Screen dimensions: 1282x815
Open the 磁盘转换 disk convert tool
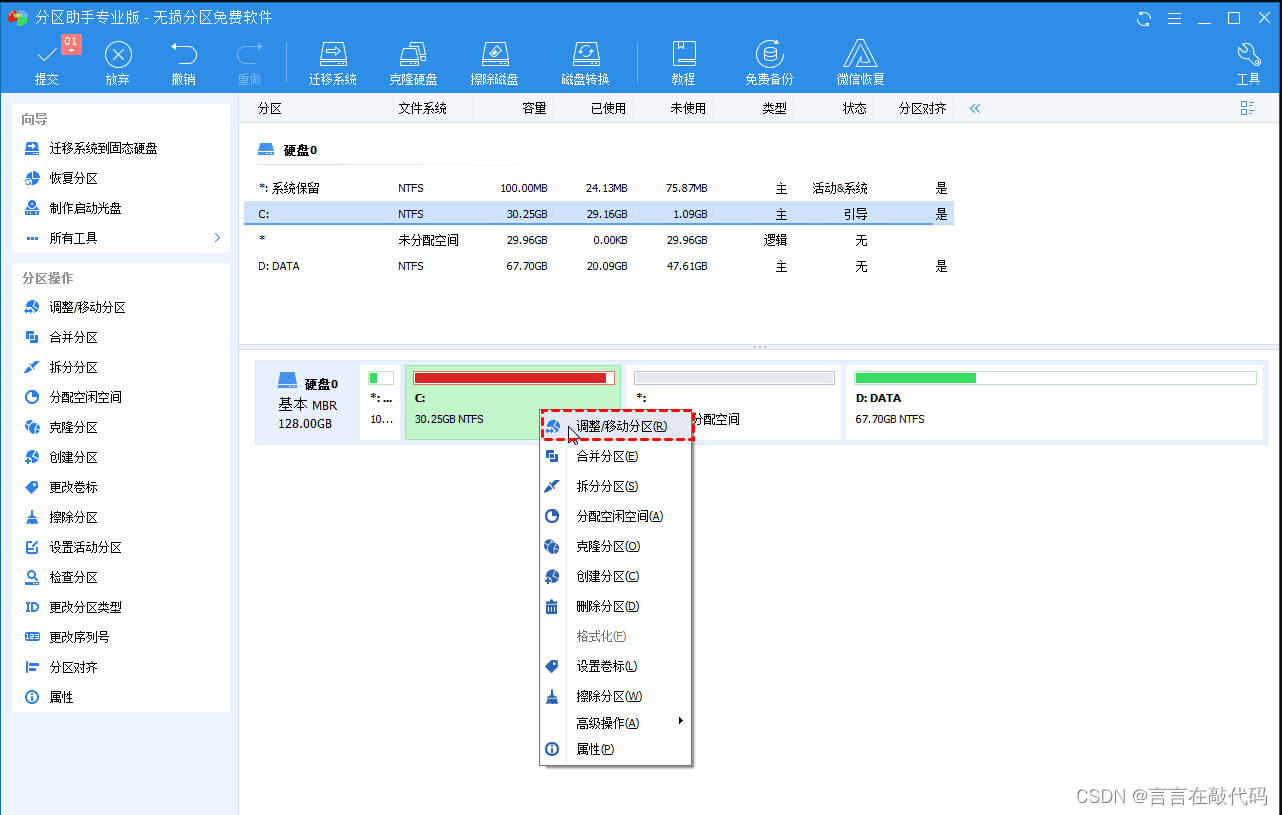tap(585, 62)
